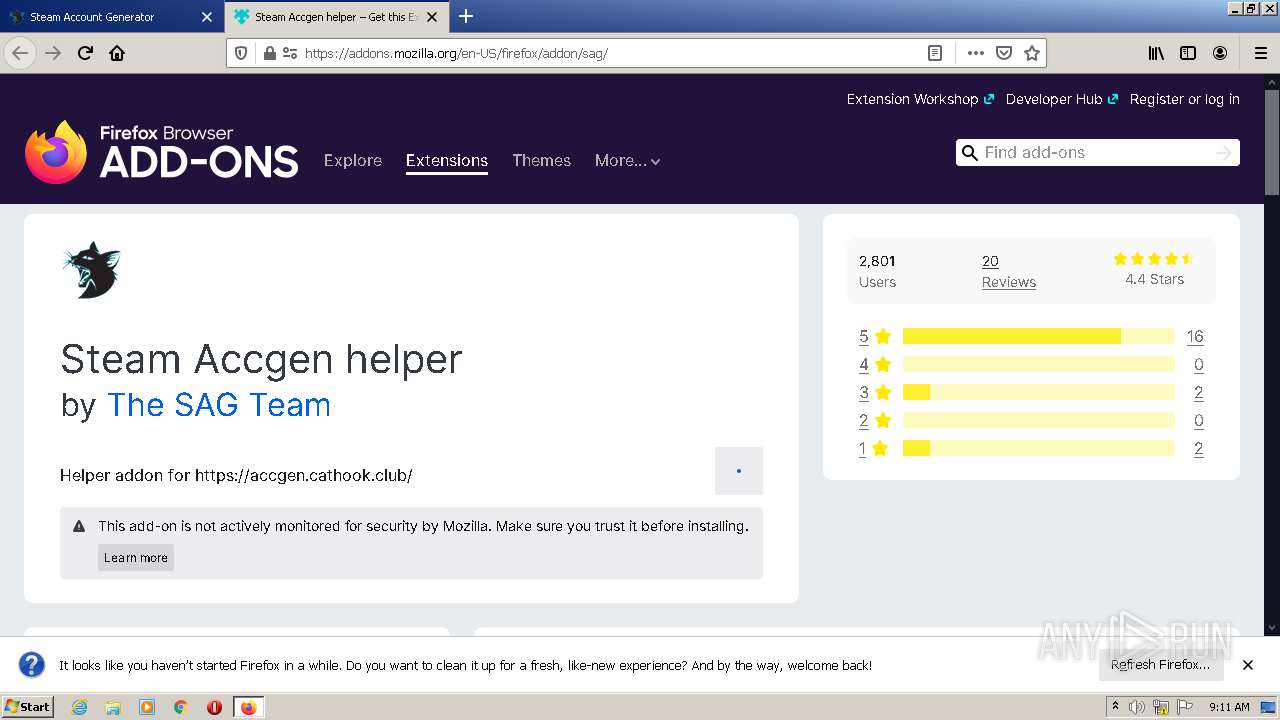This screenshot has width=1280, height=720.
Task: Open the media player taskbar icon
Action: coord(147,707)
